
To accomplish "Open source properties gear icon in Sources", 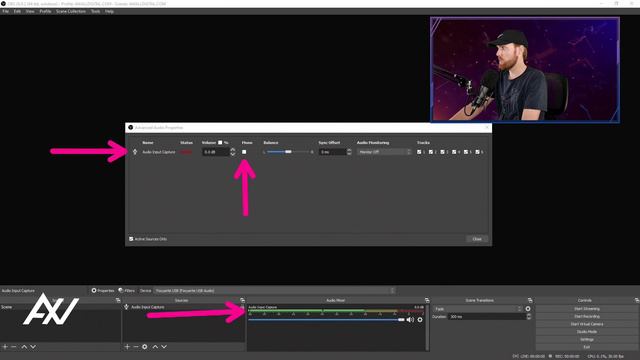I will coord(145,347).
